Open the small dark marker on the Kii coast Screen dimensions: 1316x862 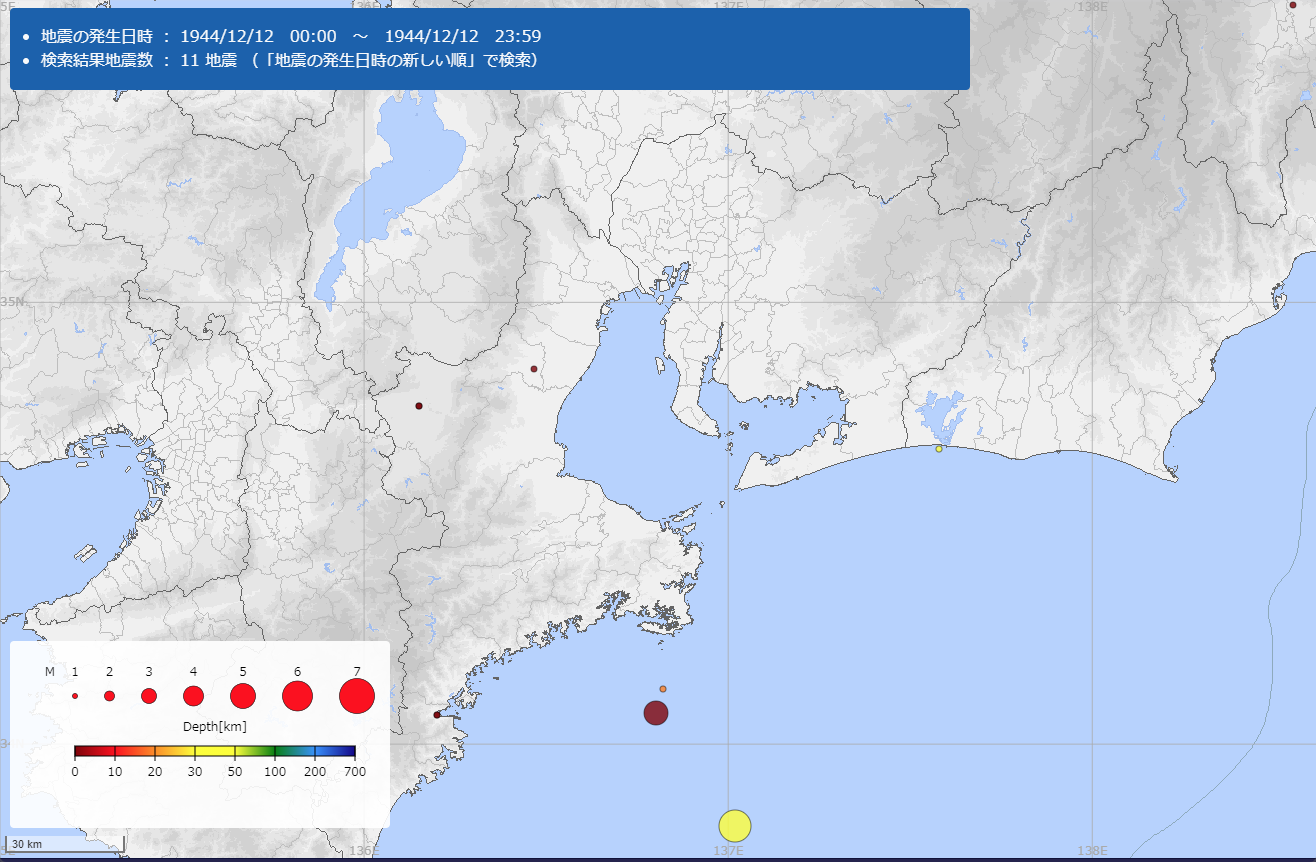point(437,715)
